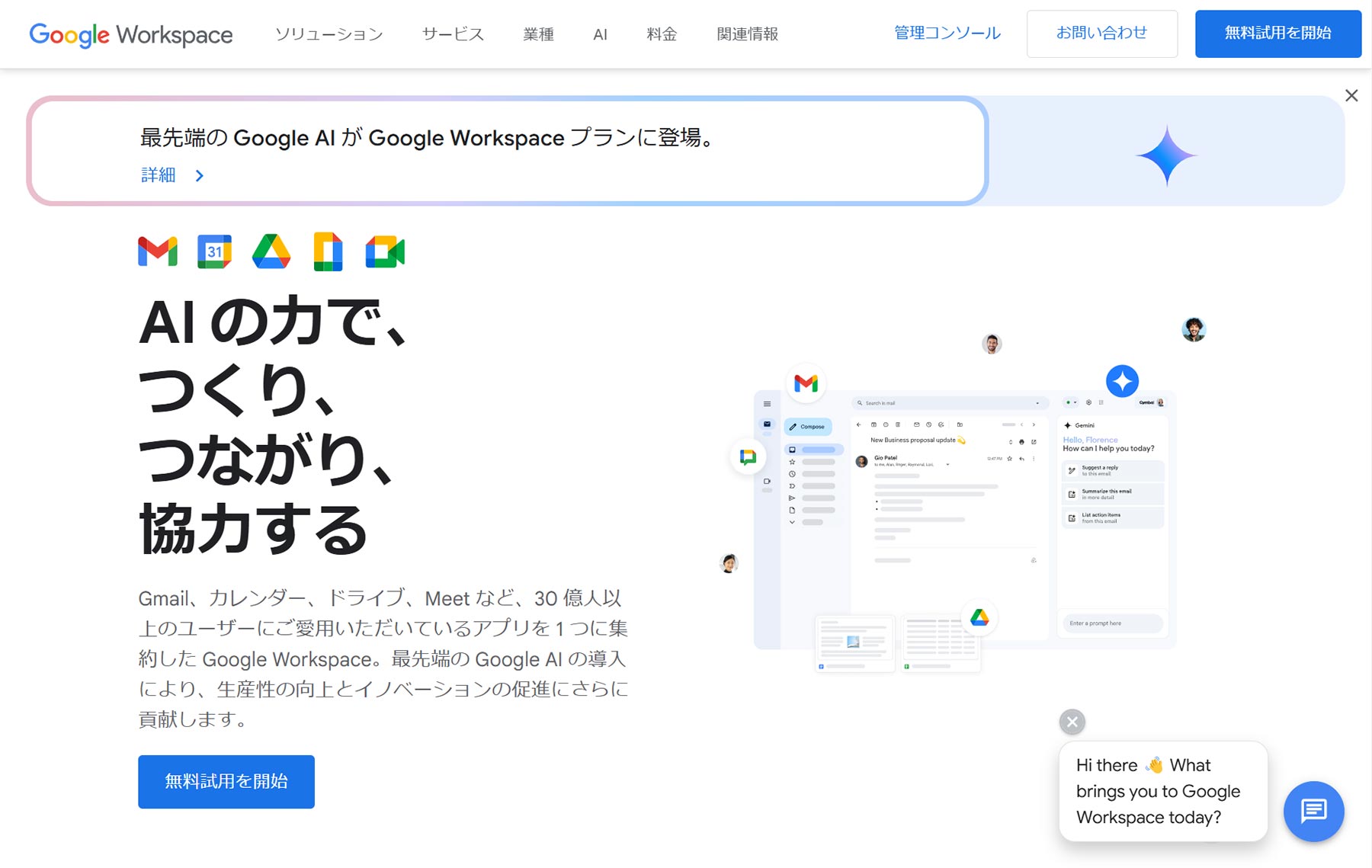This screenshot has height=868, width=1372.
Task: Open the AI menu item
Action: pyautogui.click(x=600, y=34)
